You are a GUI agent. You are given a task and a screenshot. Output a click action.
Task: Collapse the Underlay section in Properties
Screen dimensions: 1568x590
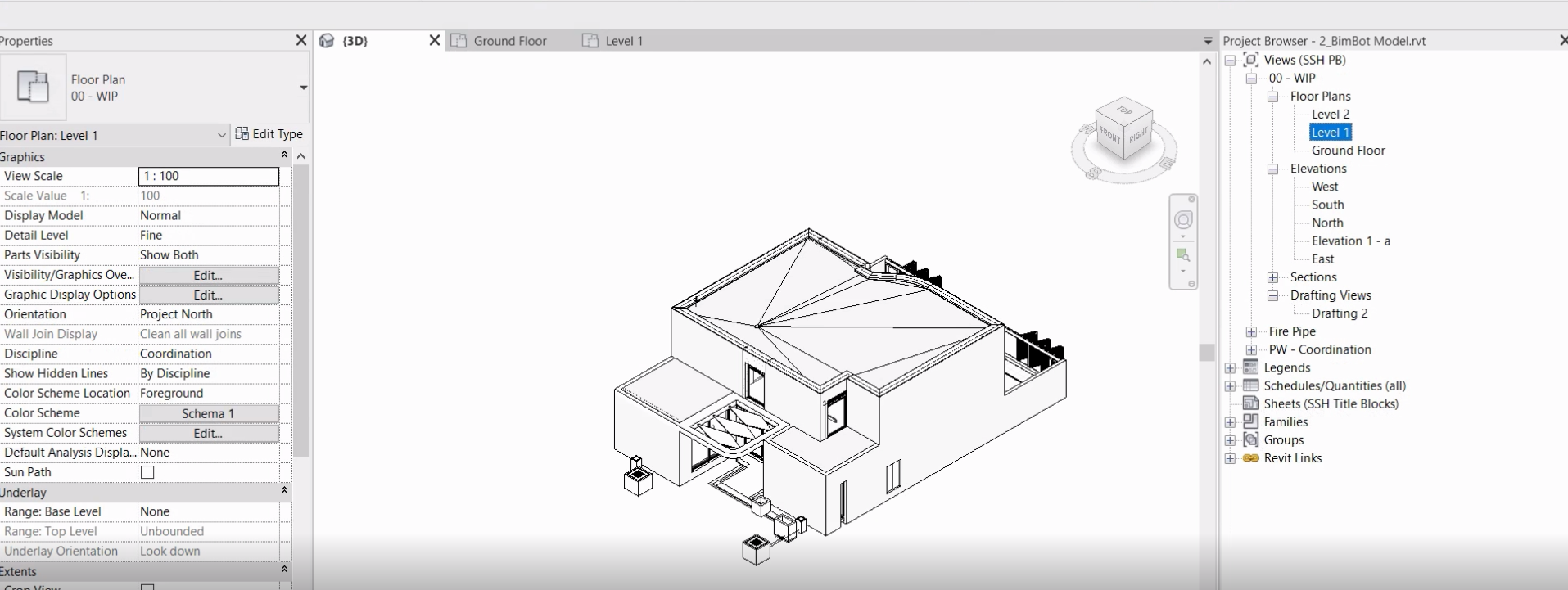pos(284,491)
